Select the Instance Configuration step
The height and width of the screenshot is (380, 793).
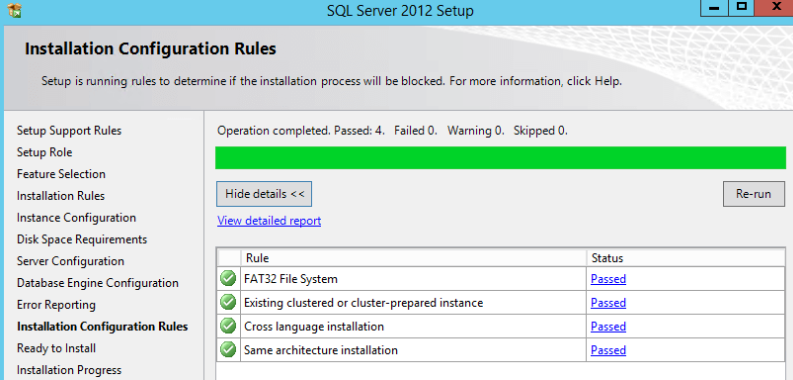coord(76,218)
